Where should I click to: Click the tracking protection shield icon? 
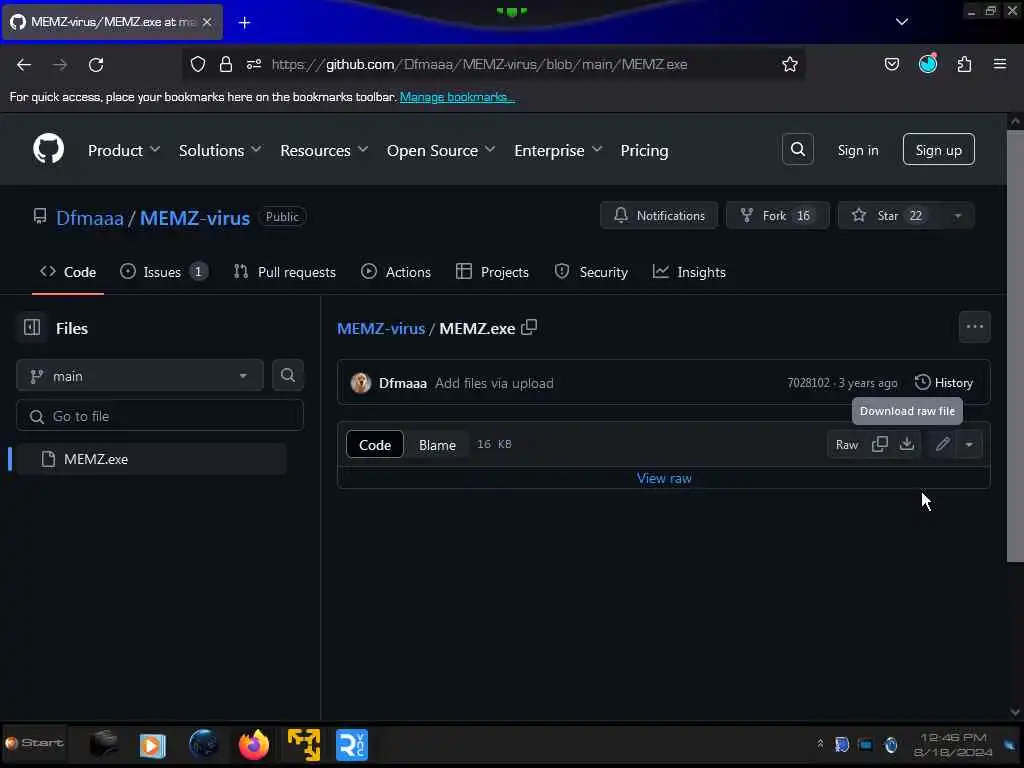(198, 64)
